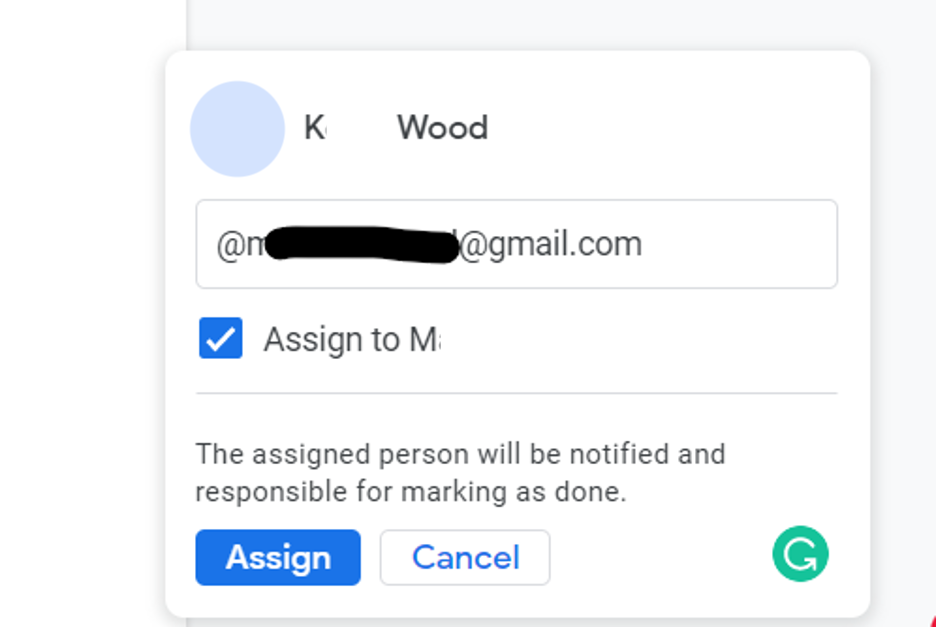Image resolution: width=936 pixels, height=628 pixels.
Task: Click the Cancel button
Action: (x=465, y=557)
